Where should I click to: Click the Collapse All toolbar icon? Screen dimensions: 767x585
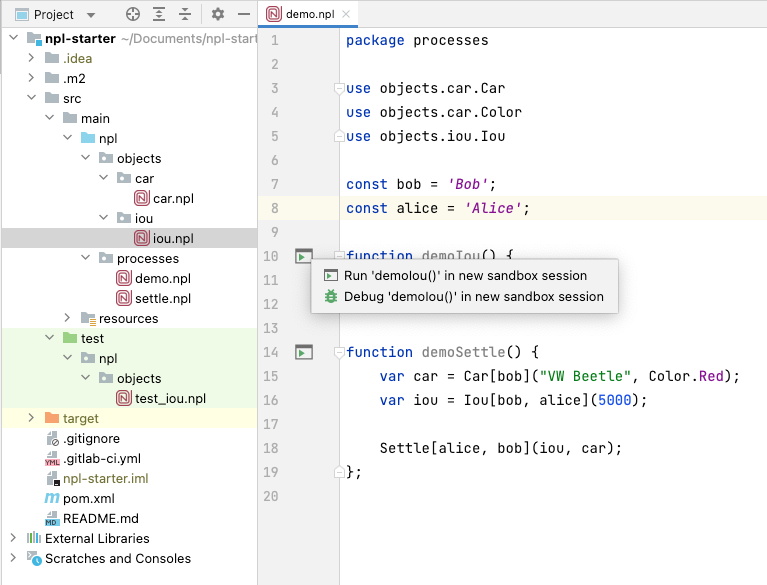(x=185, y=15)
